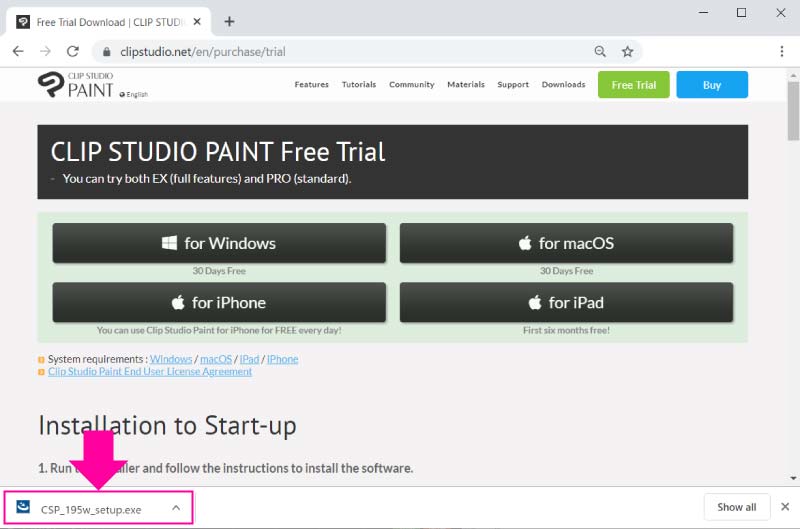800x529 pixels.
Task: Close the Free Trial Download tab
Action: click(x=195, y=21)
